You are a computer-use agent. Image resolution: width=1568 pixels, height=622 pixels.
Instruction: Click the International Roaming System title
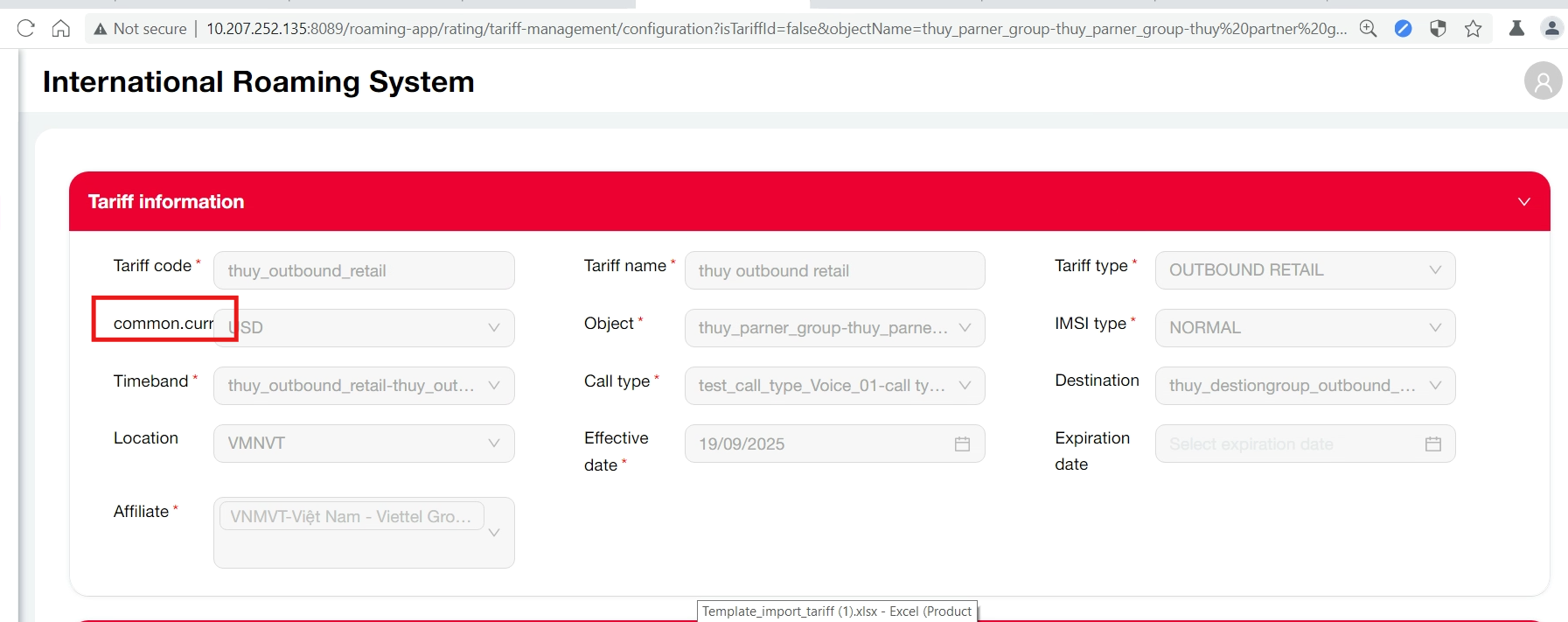(258, 81)
